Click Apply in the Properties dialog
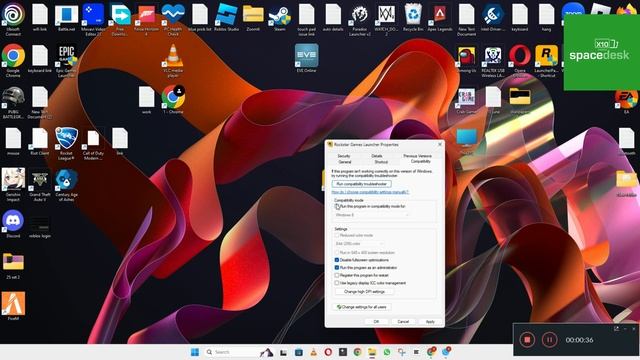 click(430, 322)
